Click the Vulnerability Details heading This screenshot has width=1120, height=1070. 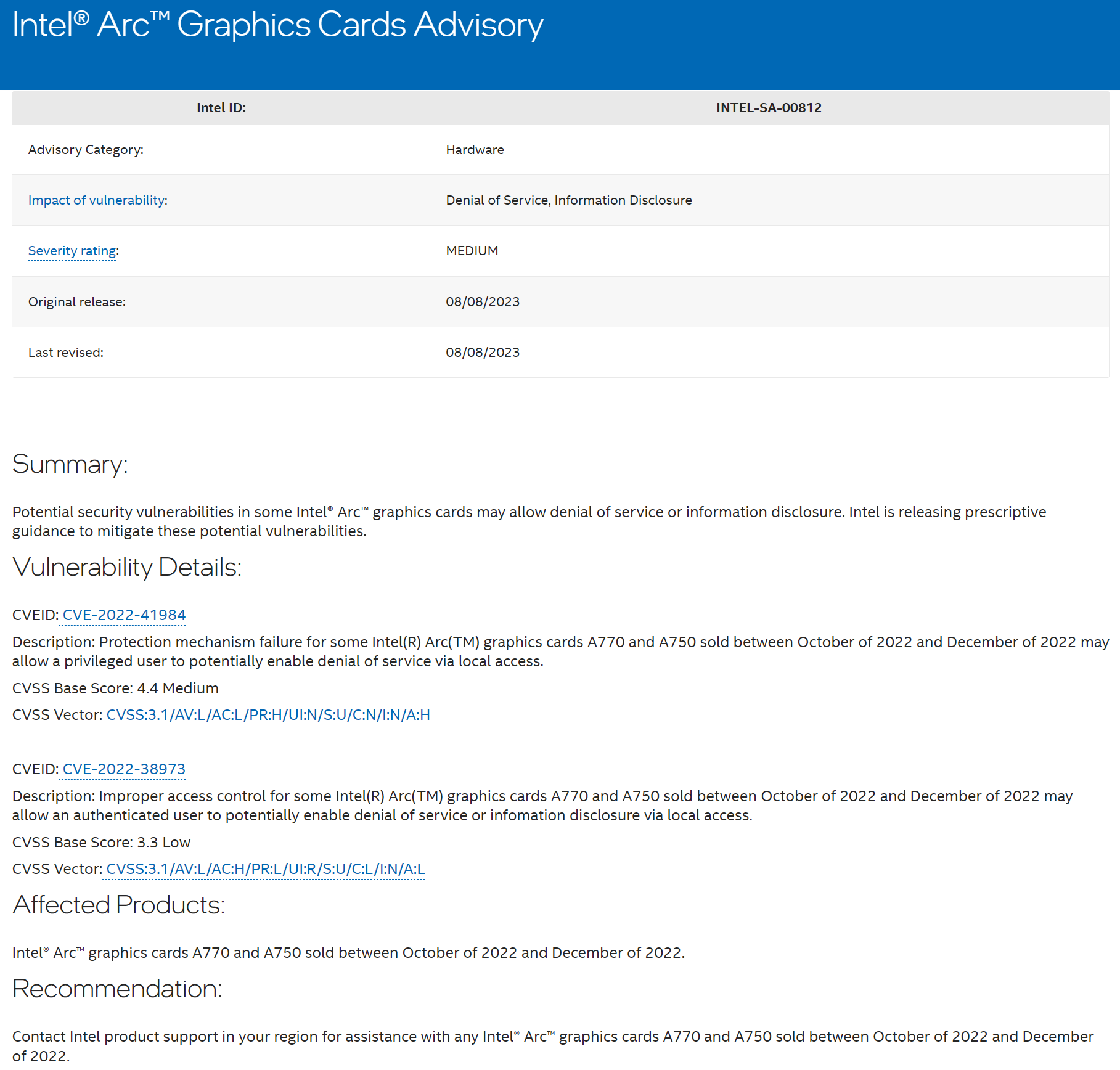[x=126, y=567]
